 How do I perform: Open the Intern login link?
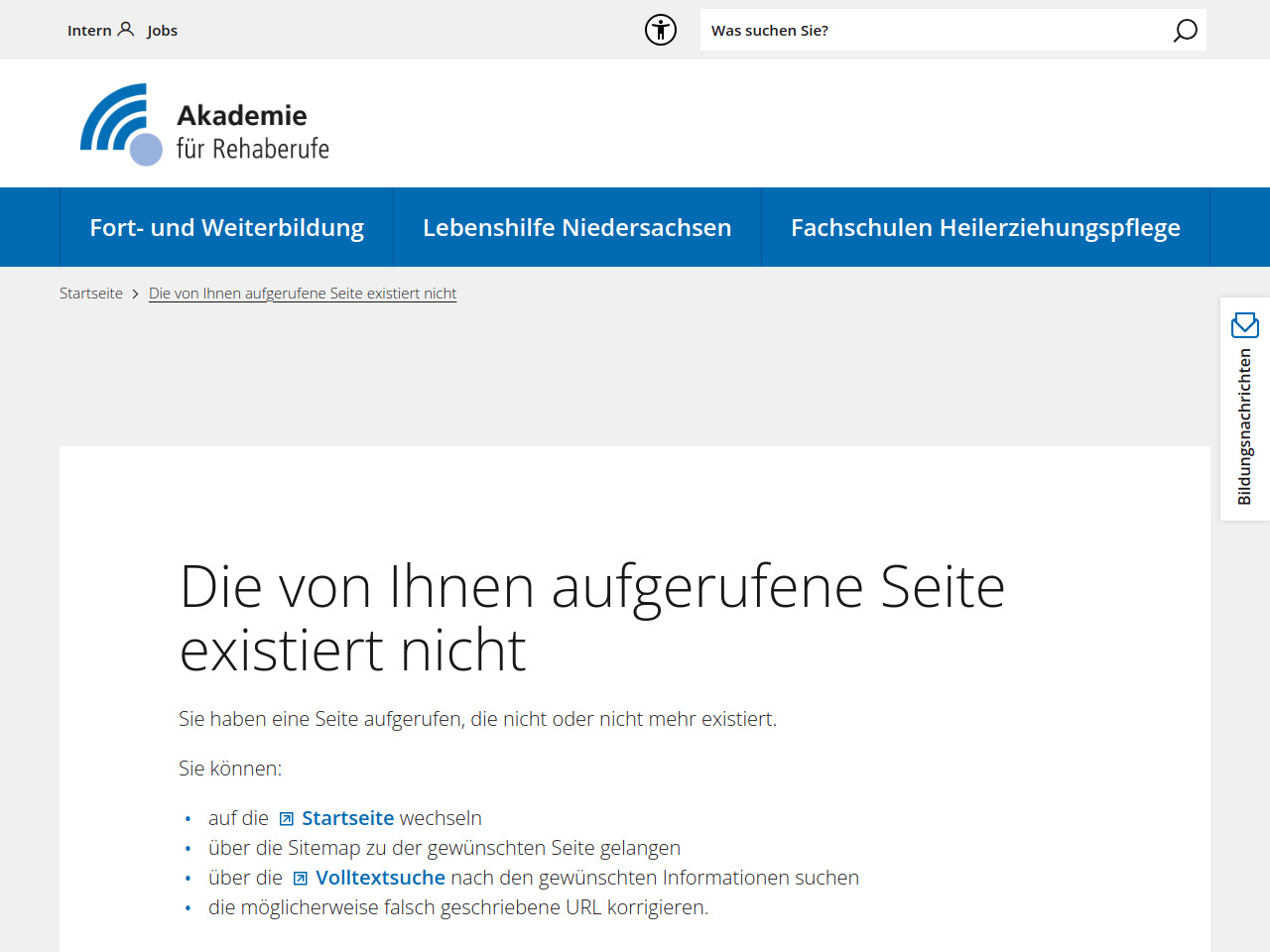(89, 31)
